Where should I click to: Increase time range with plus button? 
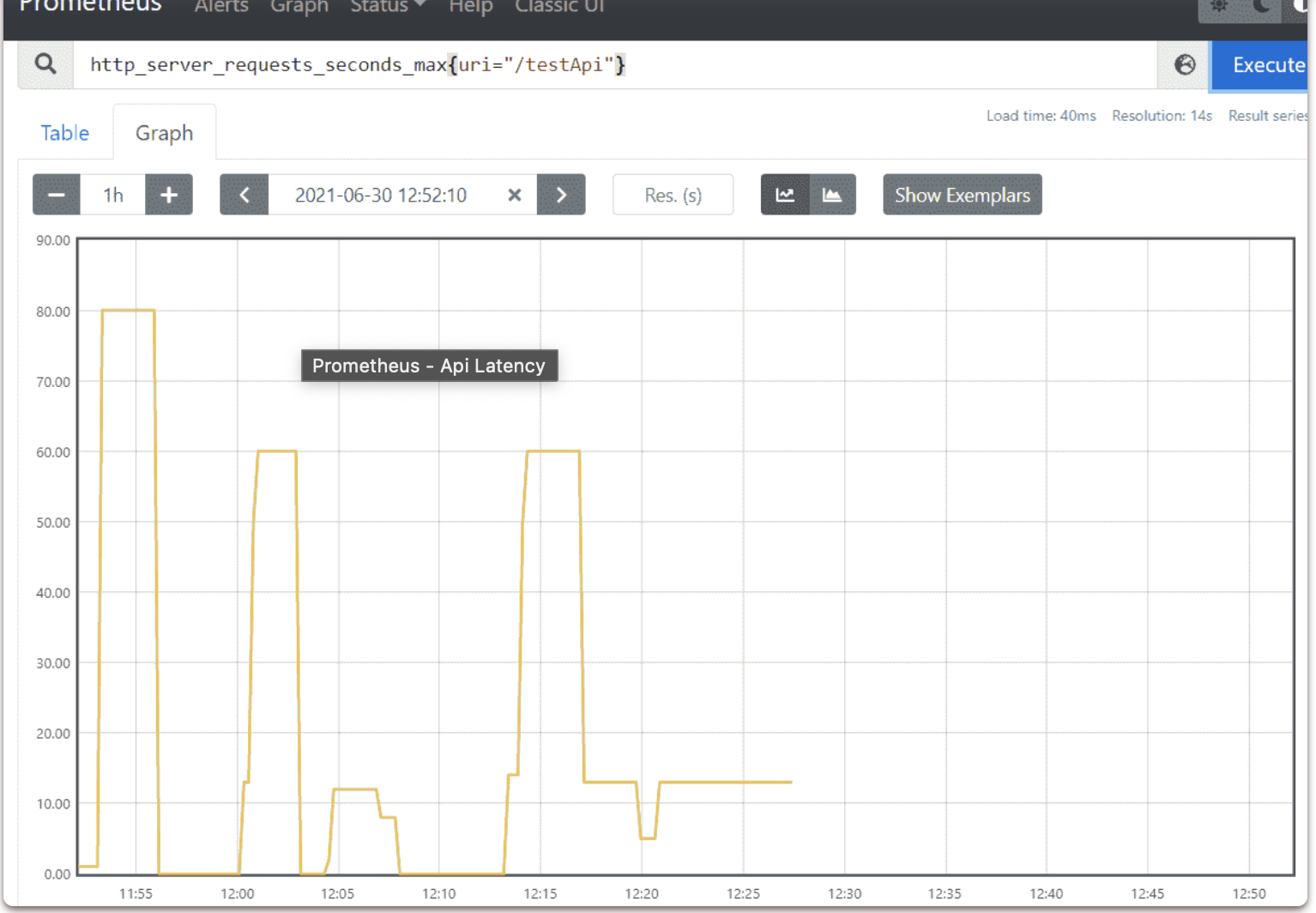169,195
